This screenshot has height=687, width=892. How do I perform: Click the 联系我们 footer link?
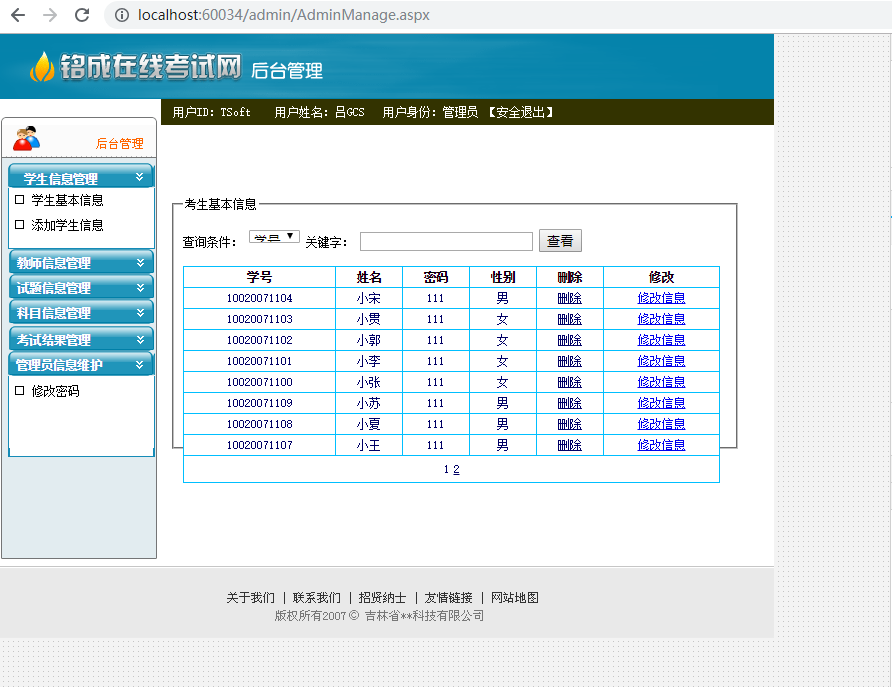click(x=316, y=598)
